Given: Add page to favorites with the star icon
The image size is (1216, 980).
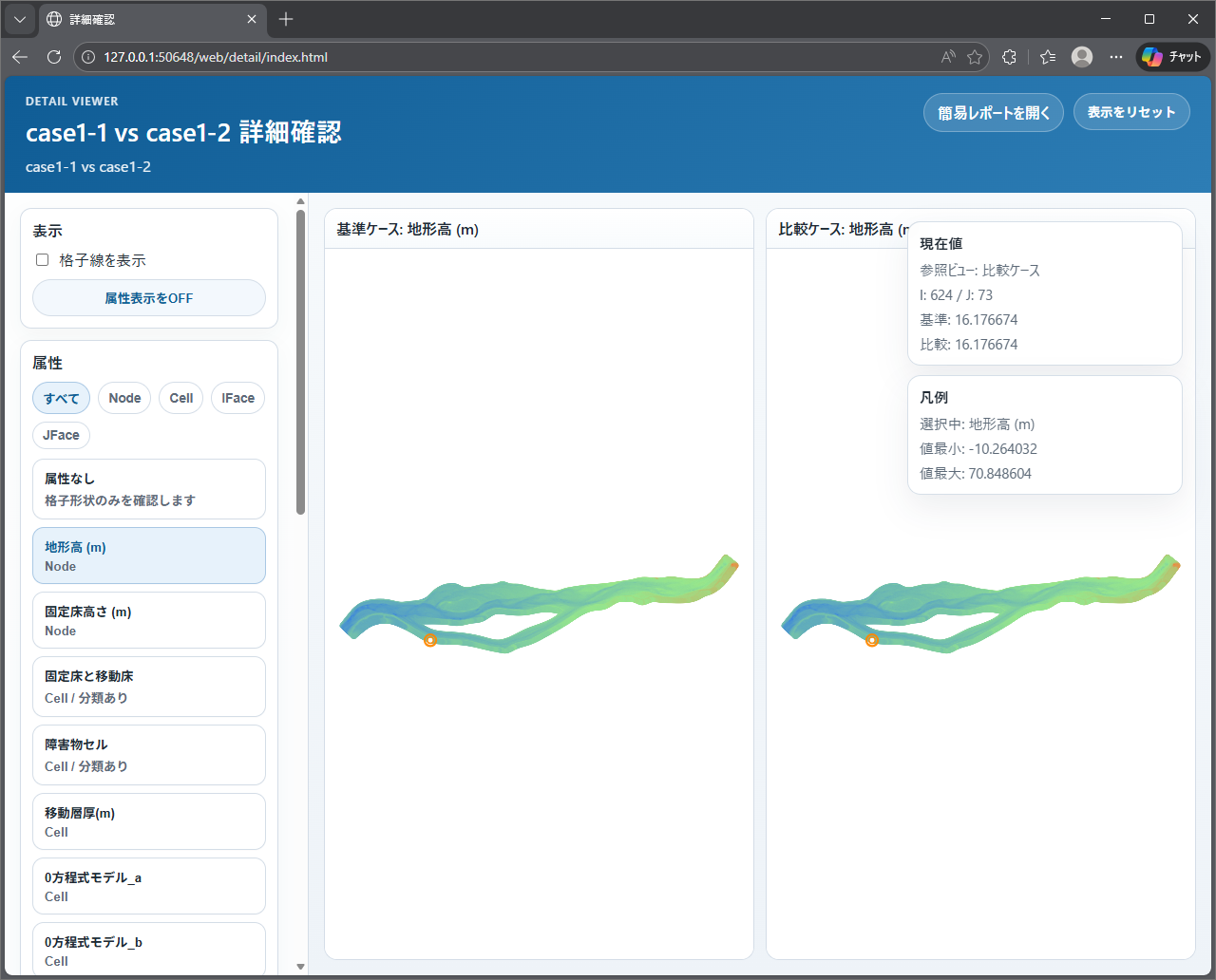Looking at the screenshot, I should 975,57.
